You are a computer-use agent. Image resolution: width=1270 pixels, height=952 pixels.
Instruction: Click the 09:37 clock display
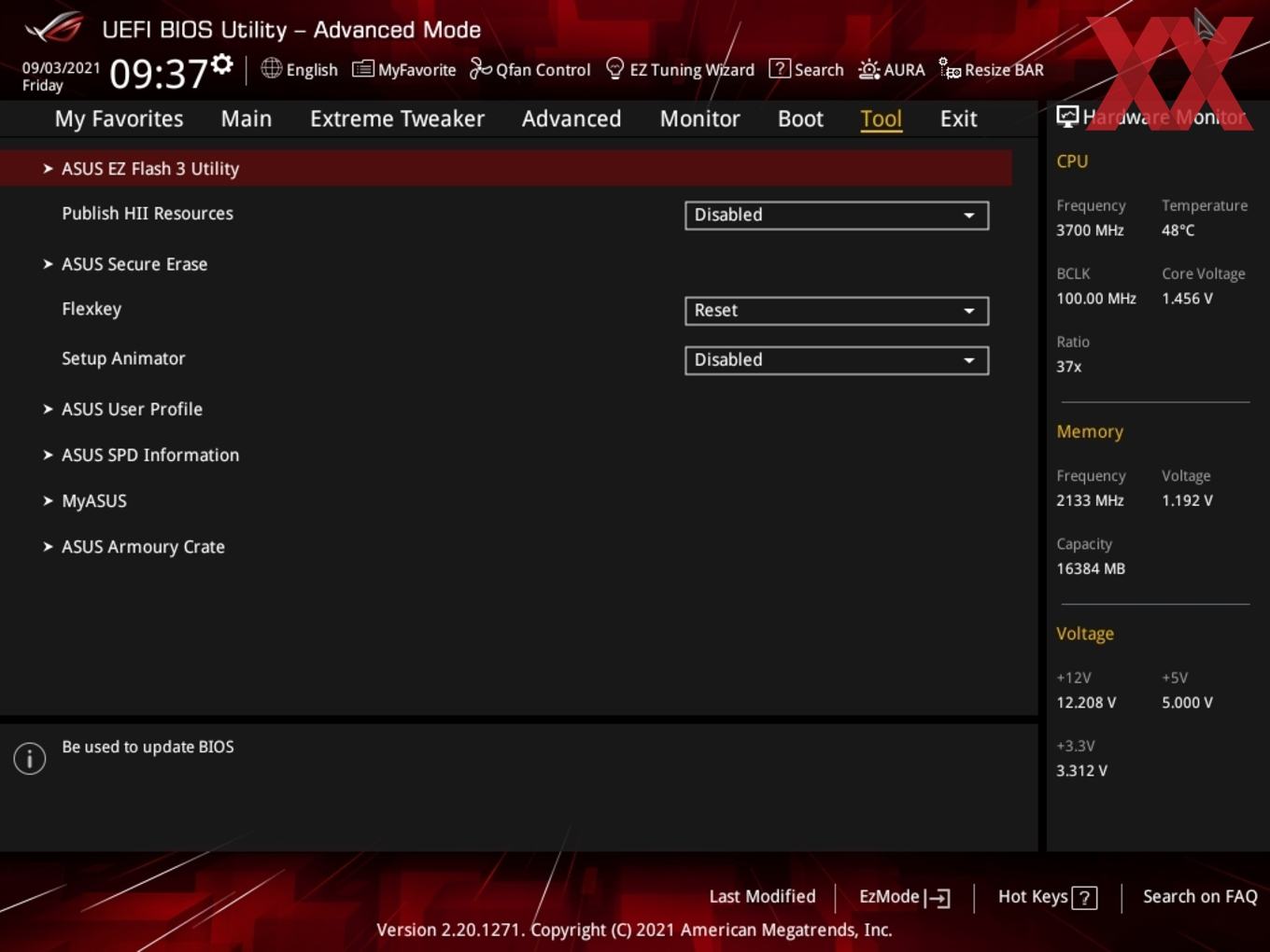click(158, 74)
